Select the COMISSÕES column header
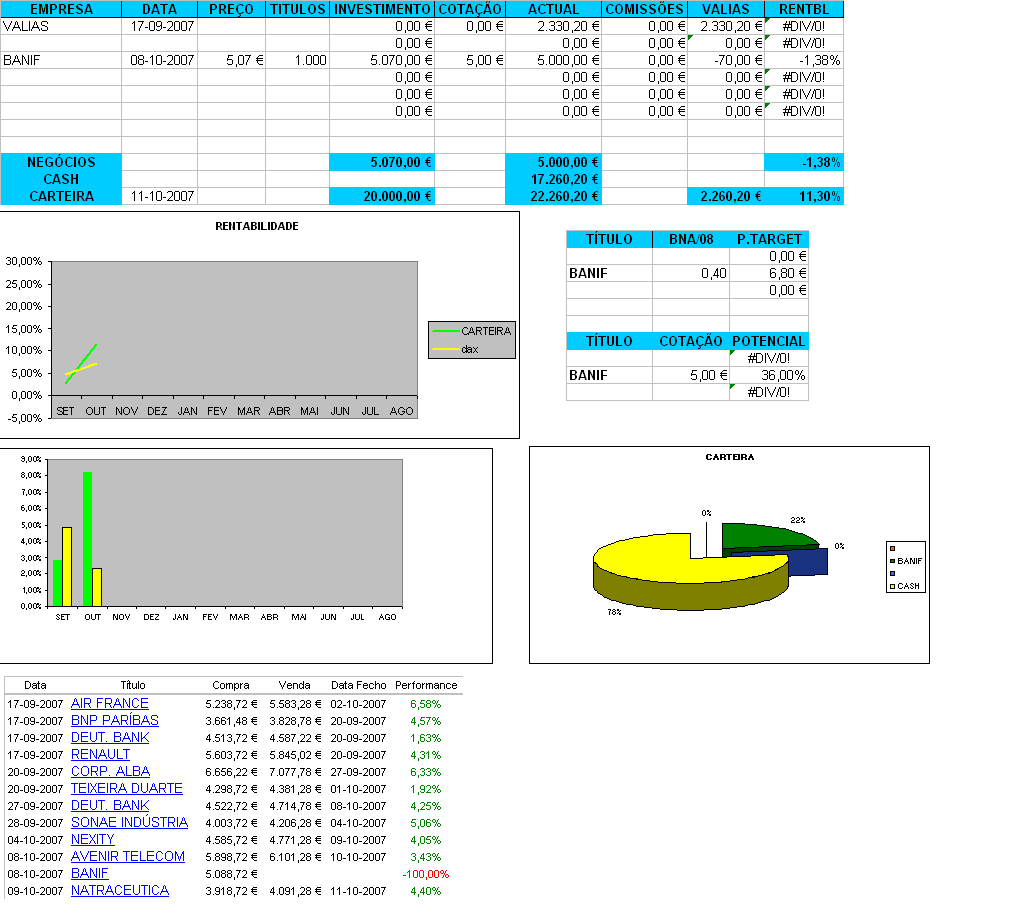This screenshot has height=913, width=1012. (644, 9)
